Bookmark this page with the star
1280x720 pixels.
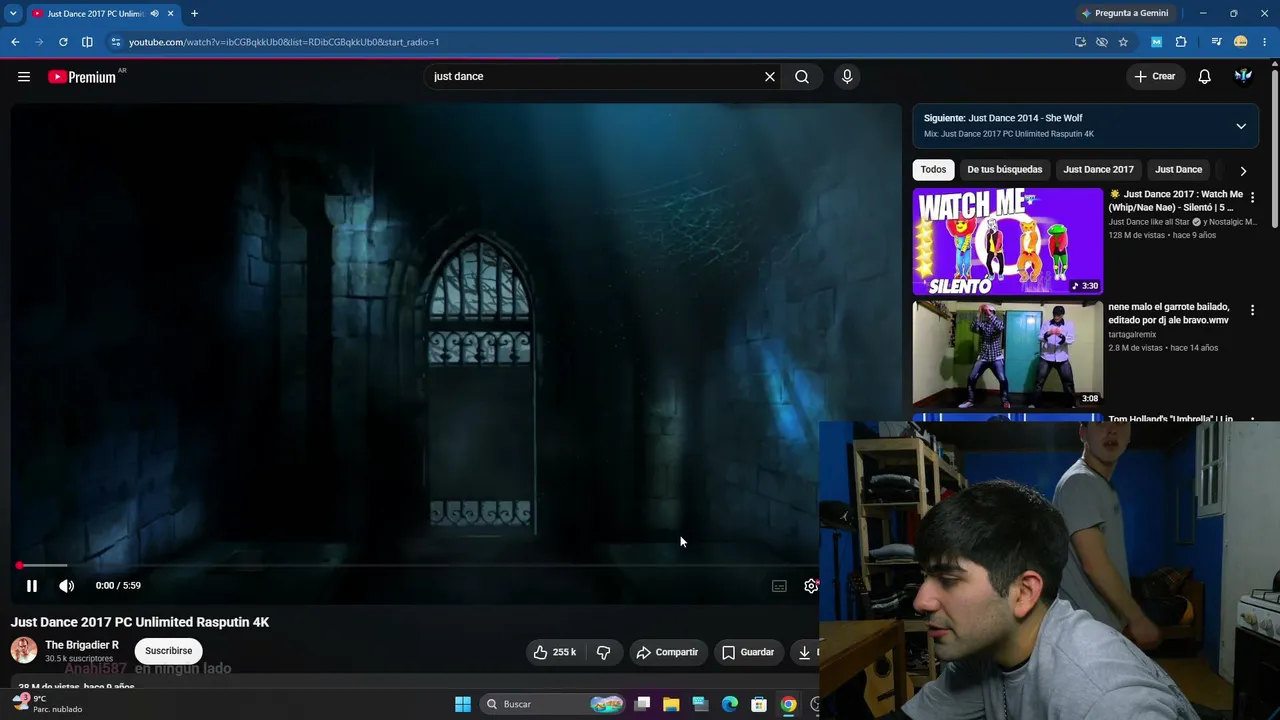(x=1124, y=42)
